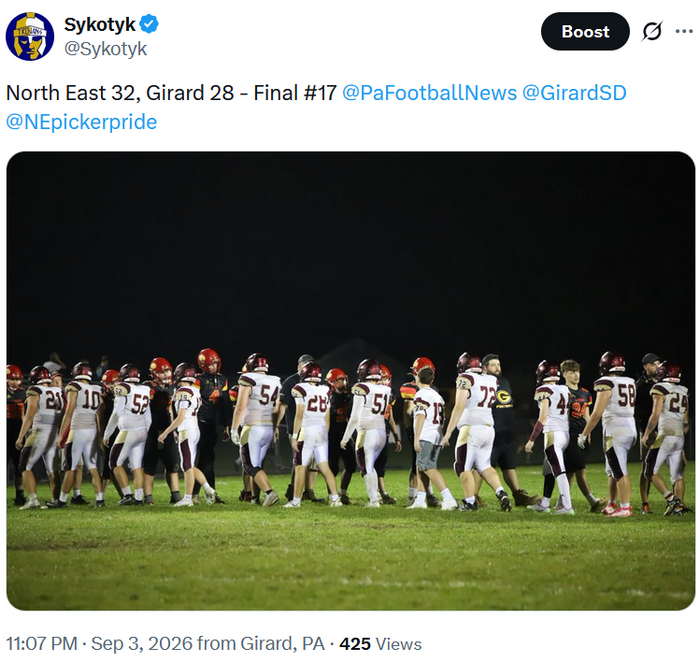Click the 425 Views count
700x663 pixels.
click(380, 644)
